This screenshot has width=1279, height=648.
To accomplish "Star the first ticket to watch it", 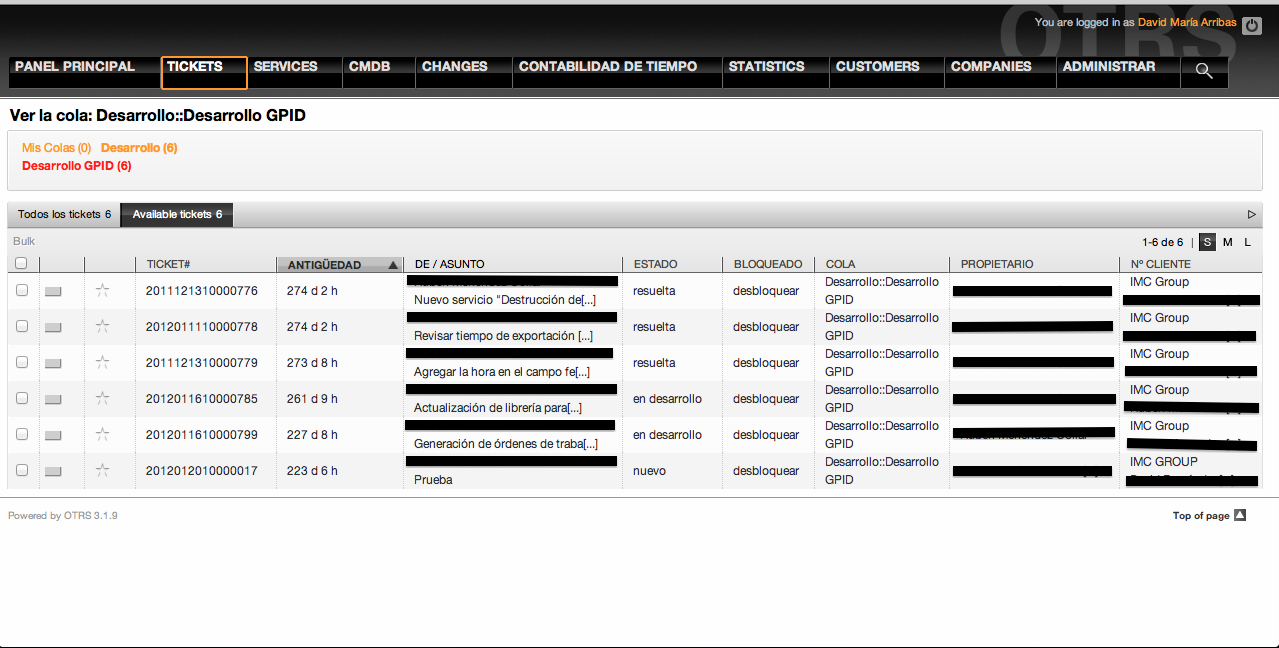I will point(101,290).
